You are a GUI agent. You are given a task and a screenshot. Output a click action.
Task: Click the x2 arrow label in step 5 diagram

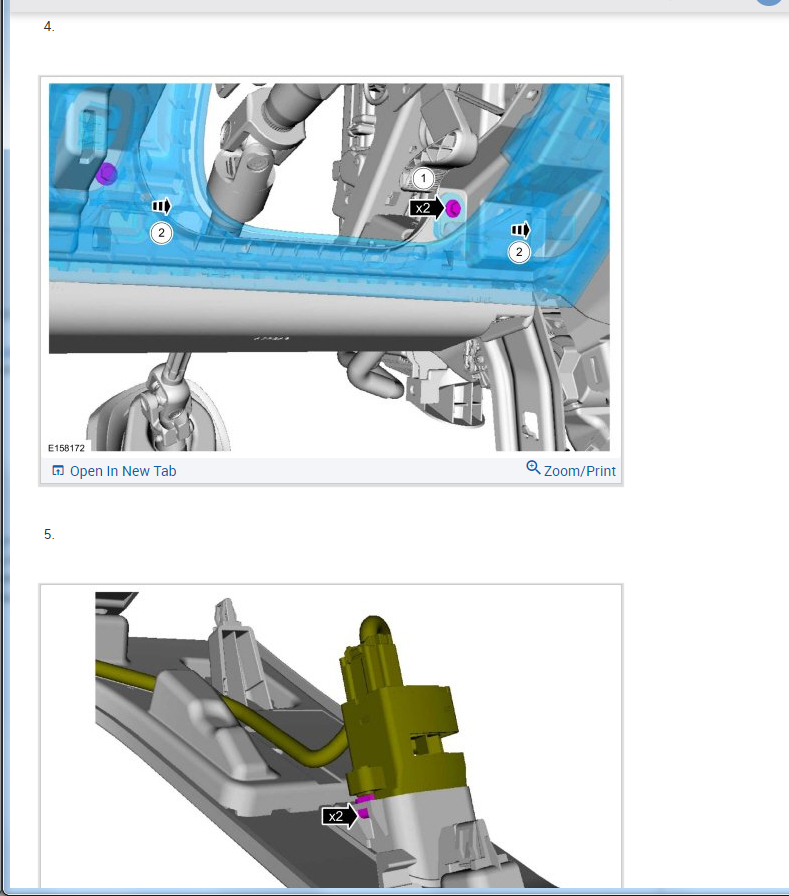tap(339, 816)
